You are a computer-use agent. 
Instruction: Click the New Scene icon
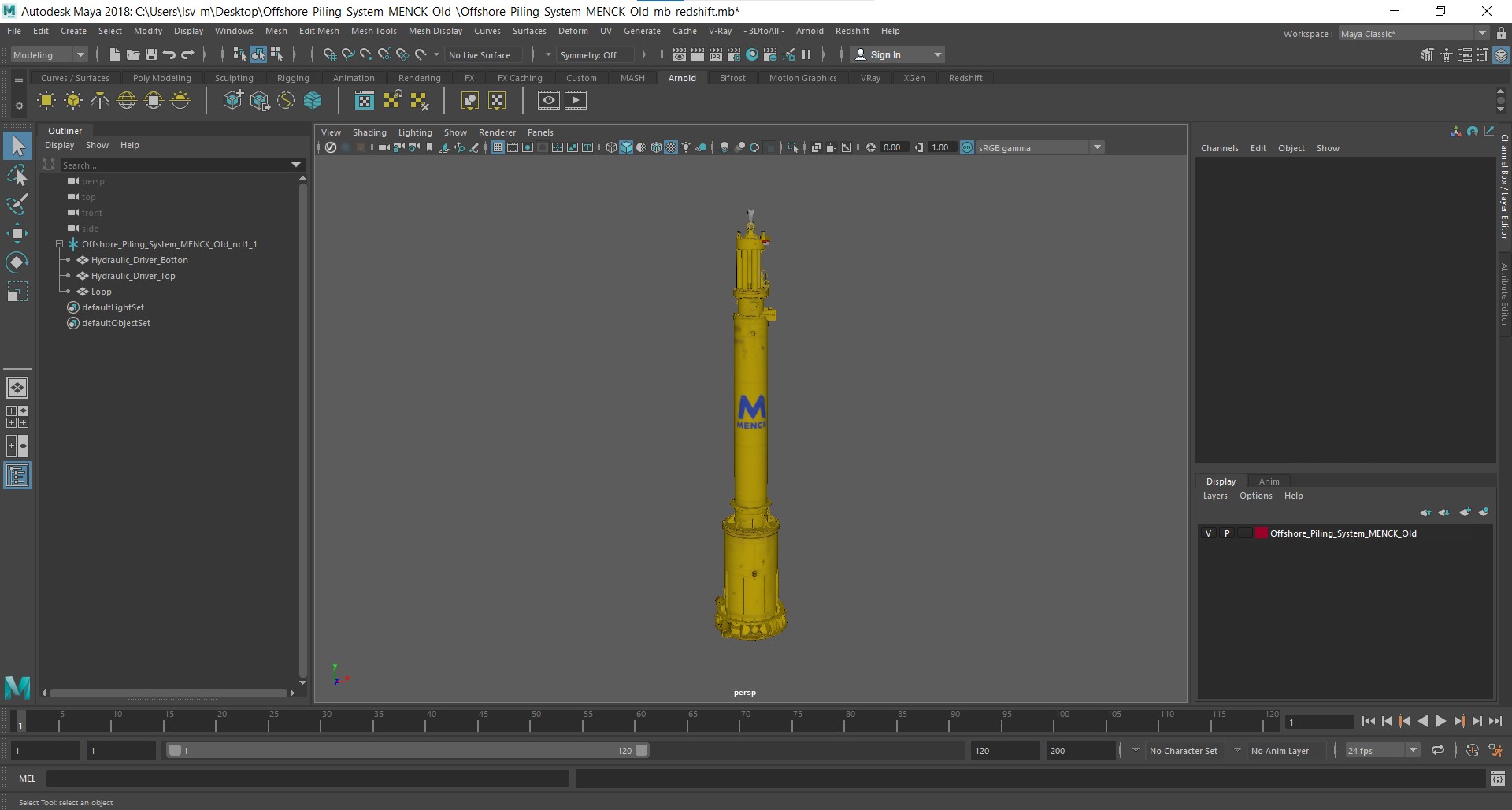(x=115, y=54)
